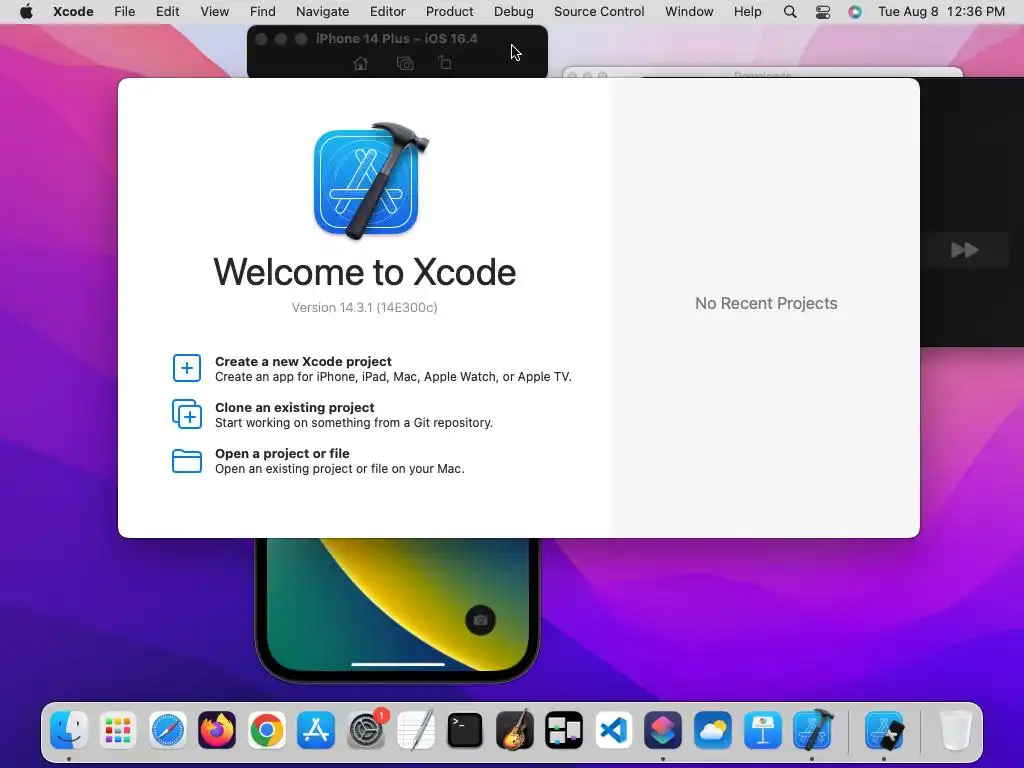Viewport: 1024px width, 768px height.
Task: Open the Window menu
Action: pyautogui.click(x=689, y=11)
